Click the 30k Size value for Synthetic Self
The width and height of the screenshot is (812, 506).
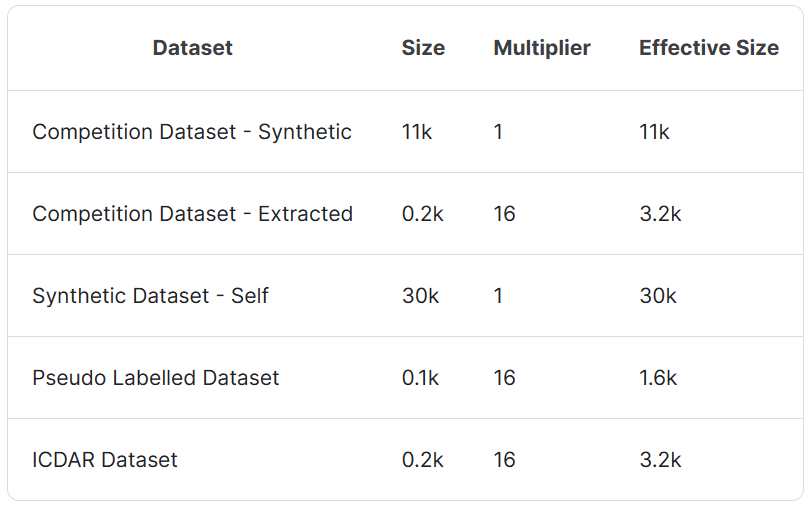420,296
